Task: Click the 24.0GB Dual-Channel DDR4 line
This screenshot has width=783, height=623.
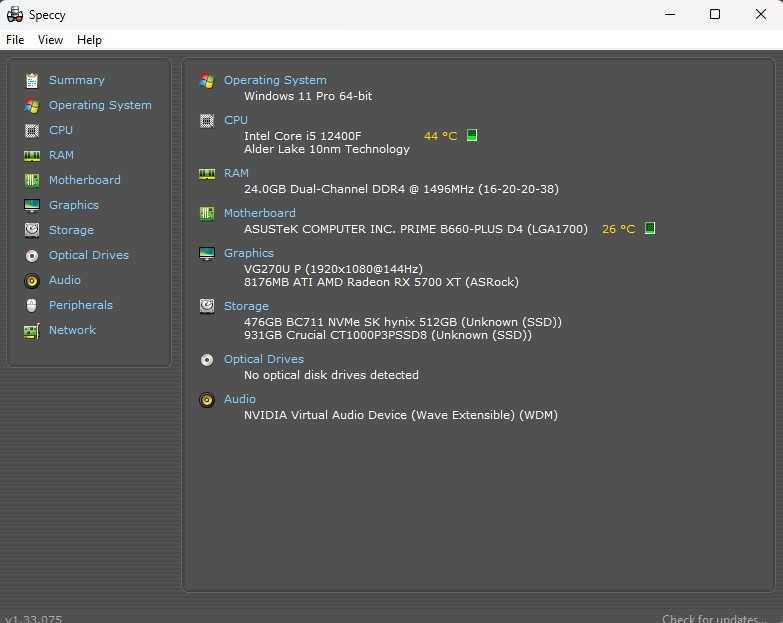Action: (401, 189)
